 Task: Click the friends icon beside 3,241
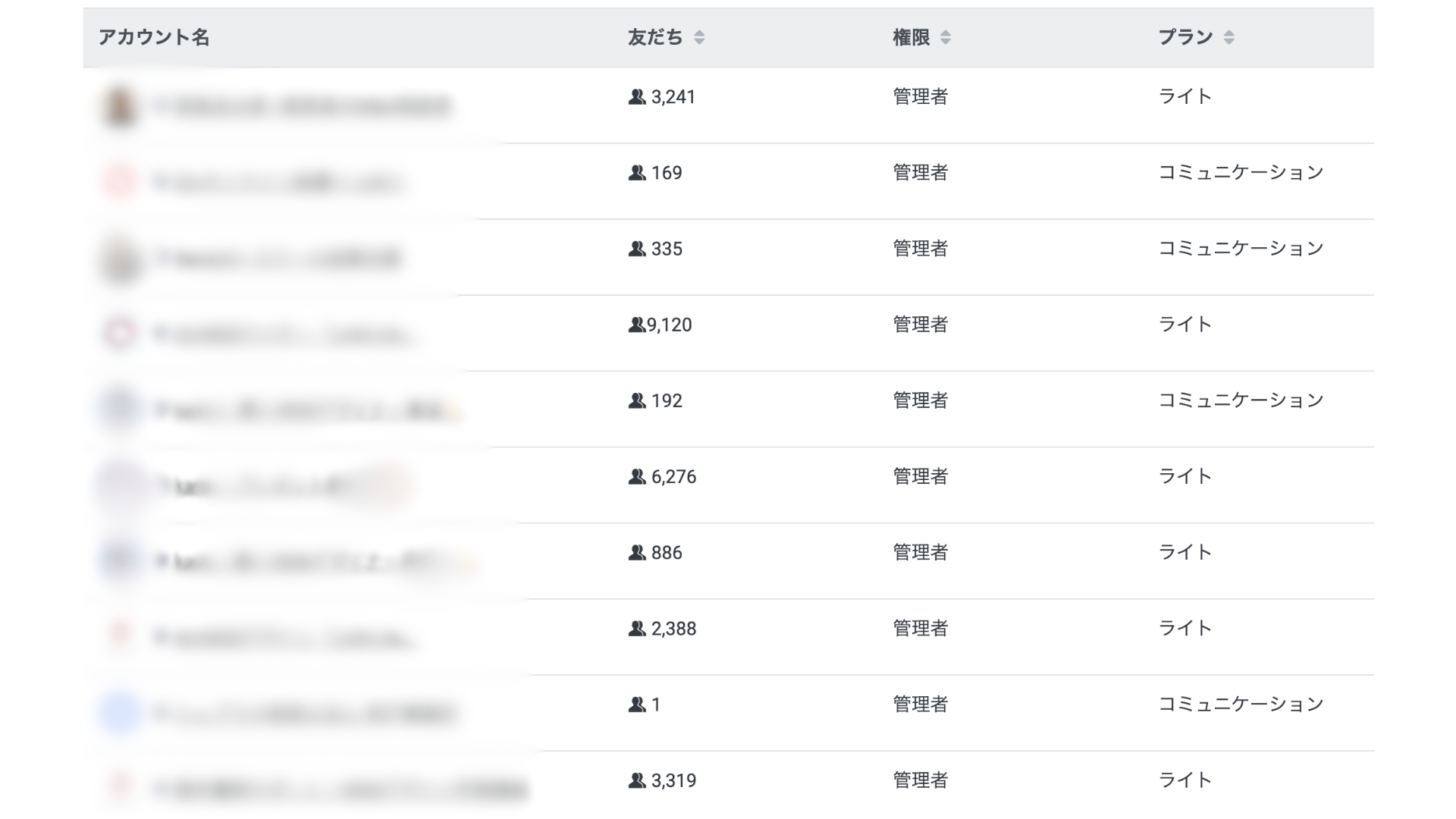click(x=637, y=97)
